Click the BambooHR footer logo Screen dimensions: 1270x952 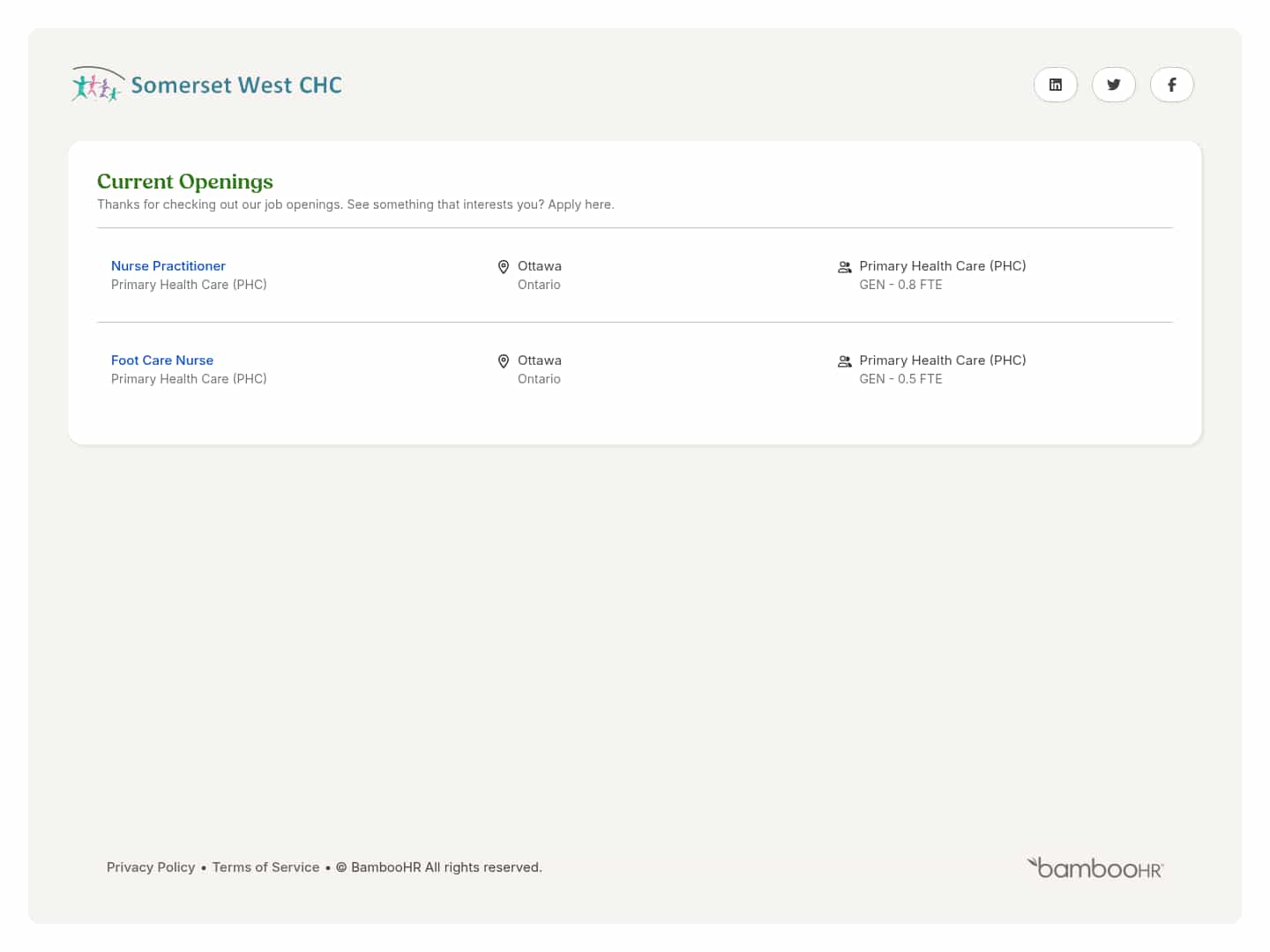click(x=1094, y=867)
